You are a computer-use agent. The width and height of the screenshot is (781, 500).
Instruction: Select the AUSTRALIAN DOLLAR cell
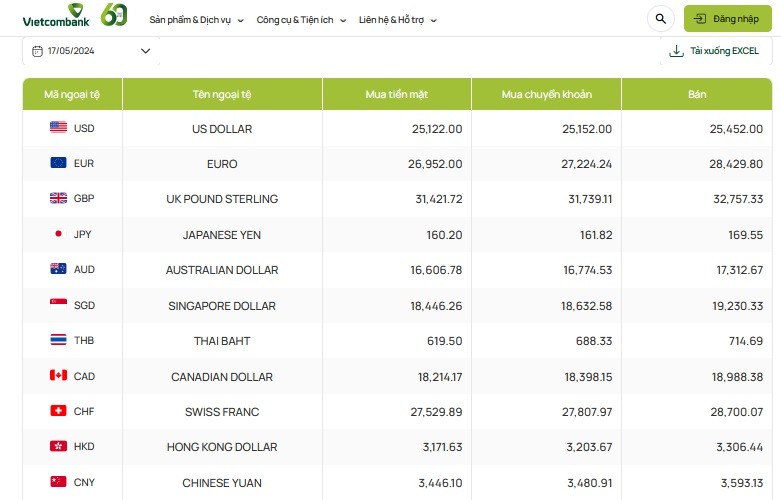(x=222, y=270)
